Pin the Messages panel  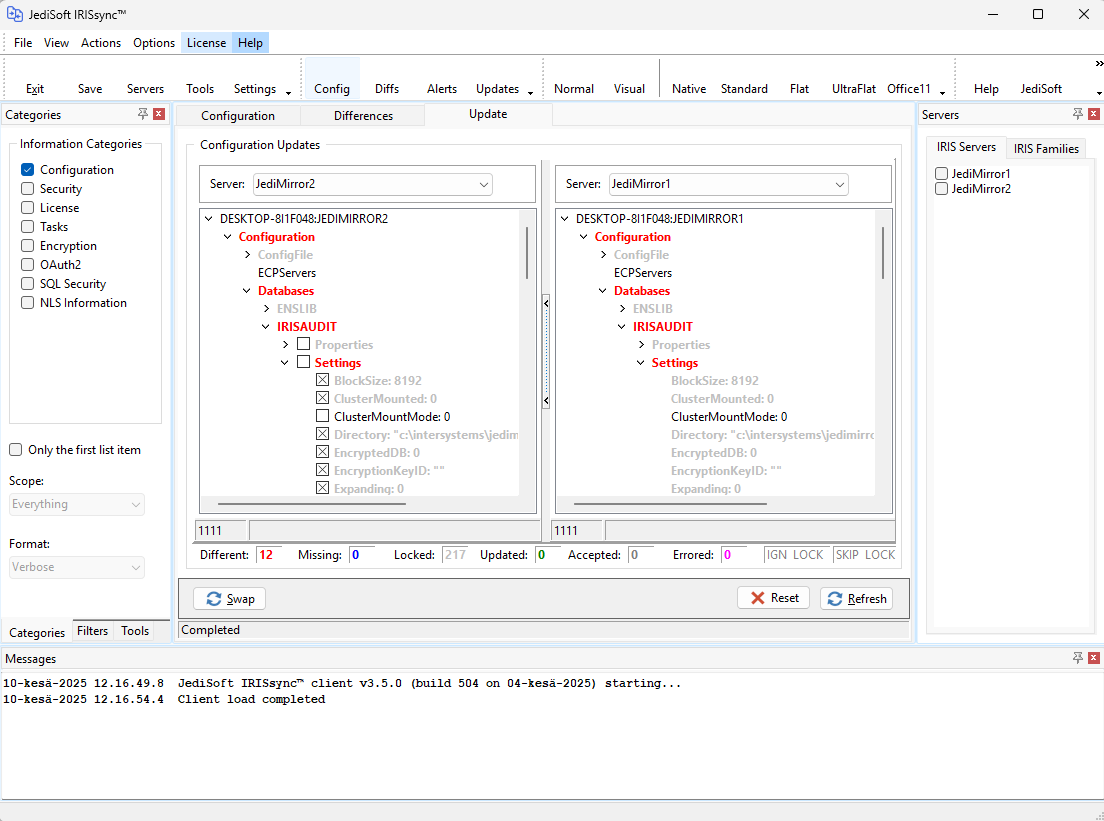click(1077, 658)
